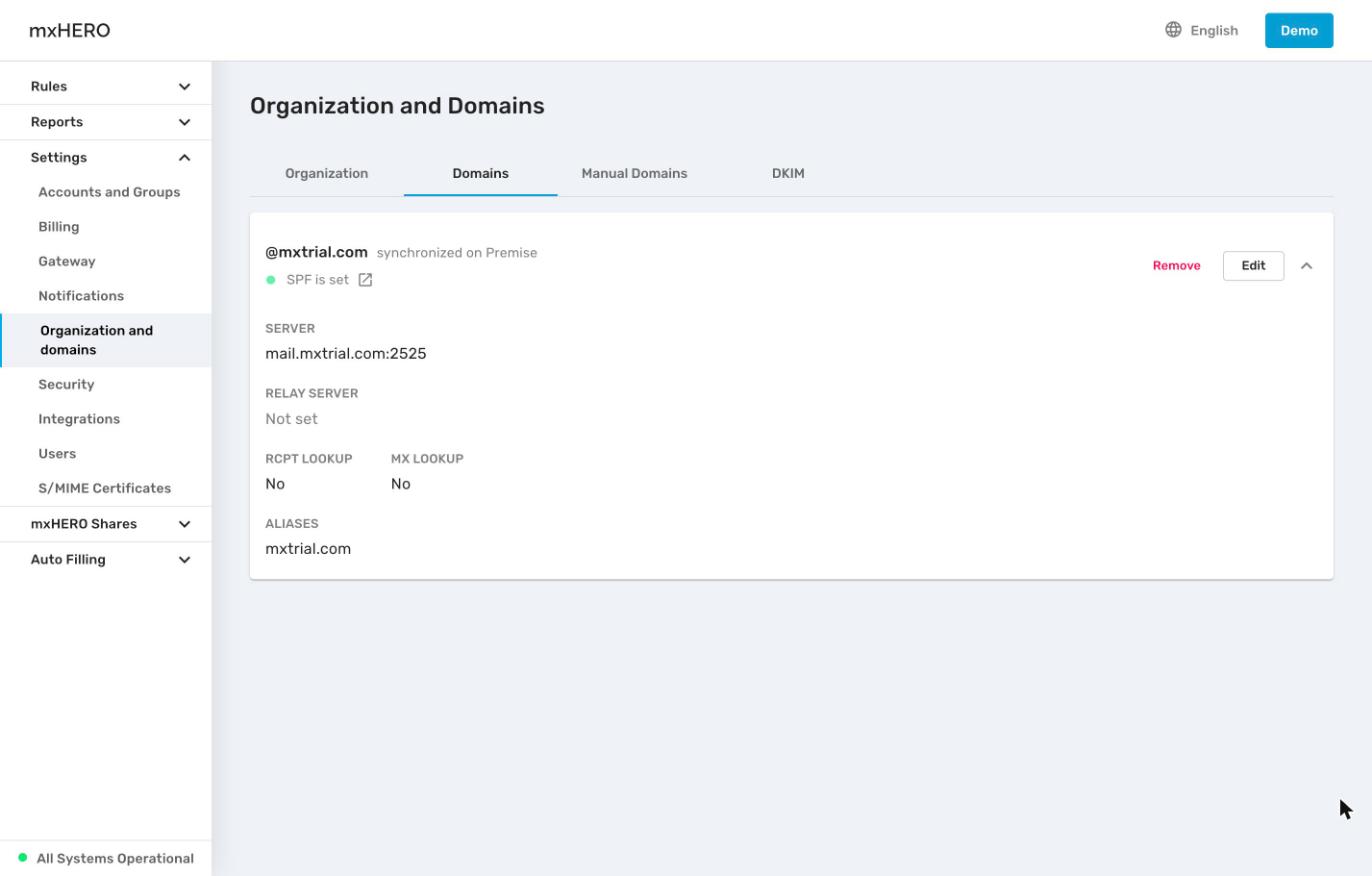1372x876 pixels.
Task: Click the Edit domain button
Action: [x=1253, y=266]
